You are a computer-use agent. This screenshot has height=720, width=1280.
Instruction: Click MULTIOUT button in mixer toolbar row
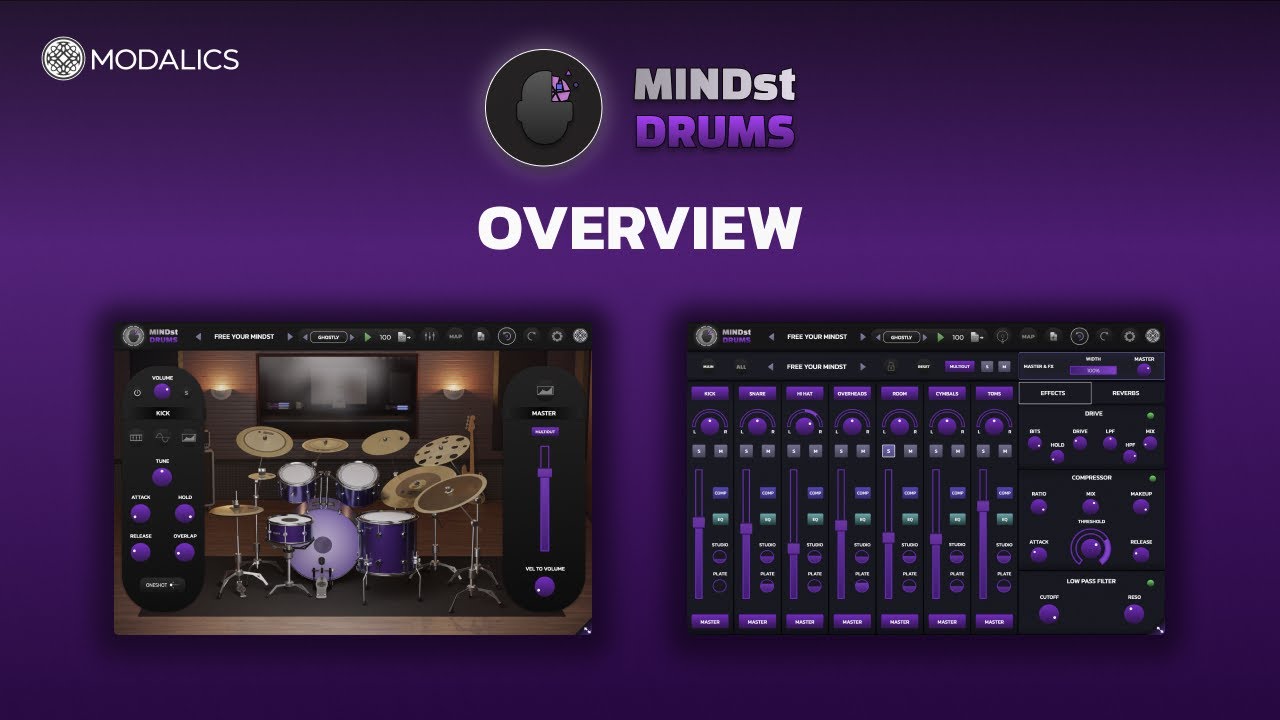(x=959, y=367)
